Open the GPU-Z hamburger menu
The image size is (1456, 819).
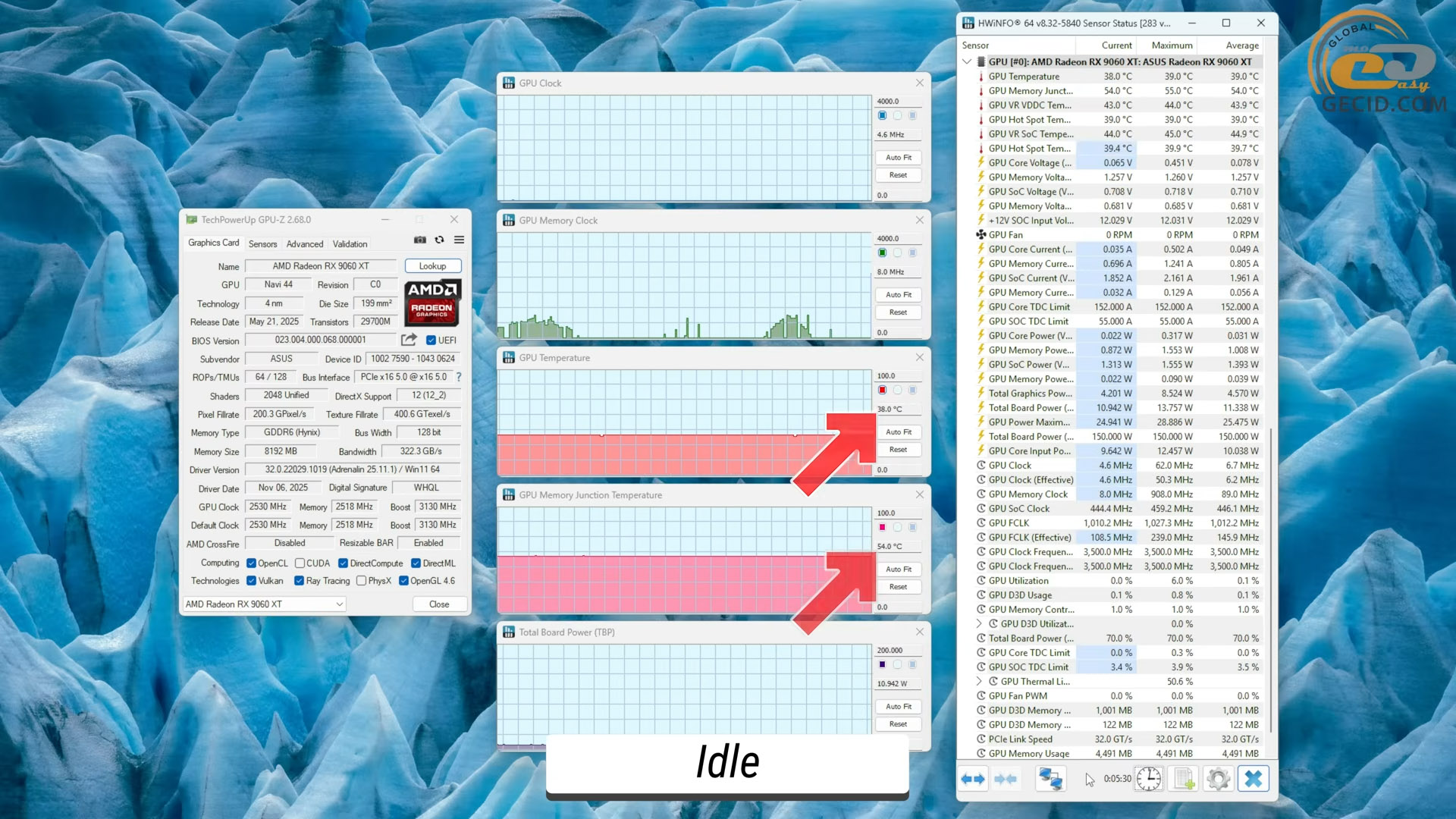(x=459, y=240)
